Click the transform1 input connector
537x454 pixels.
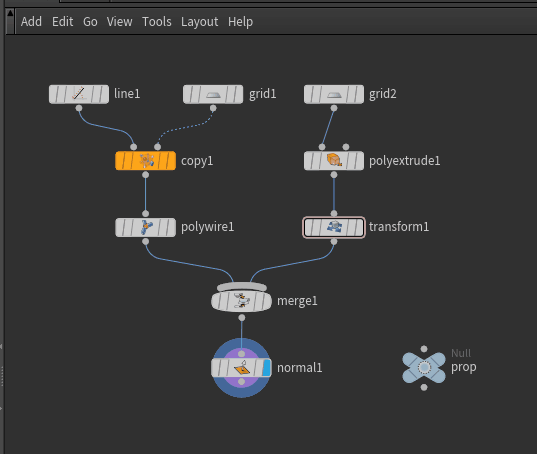click(x=334, y=214)
